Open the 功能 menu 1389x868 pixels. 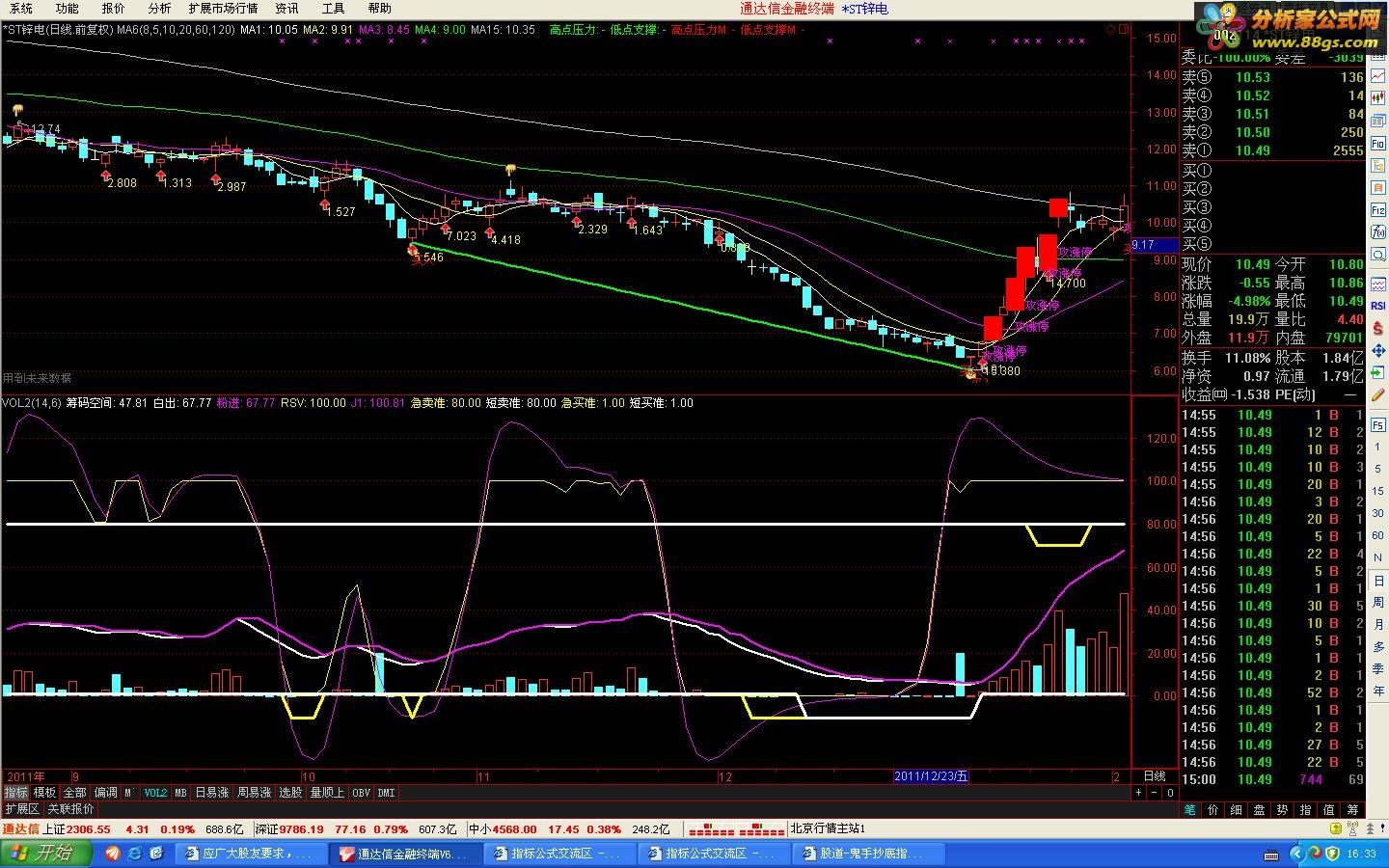click(67, 9)
